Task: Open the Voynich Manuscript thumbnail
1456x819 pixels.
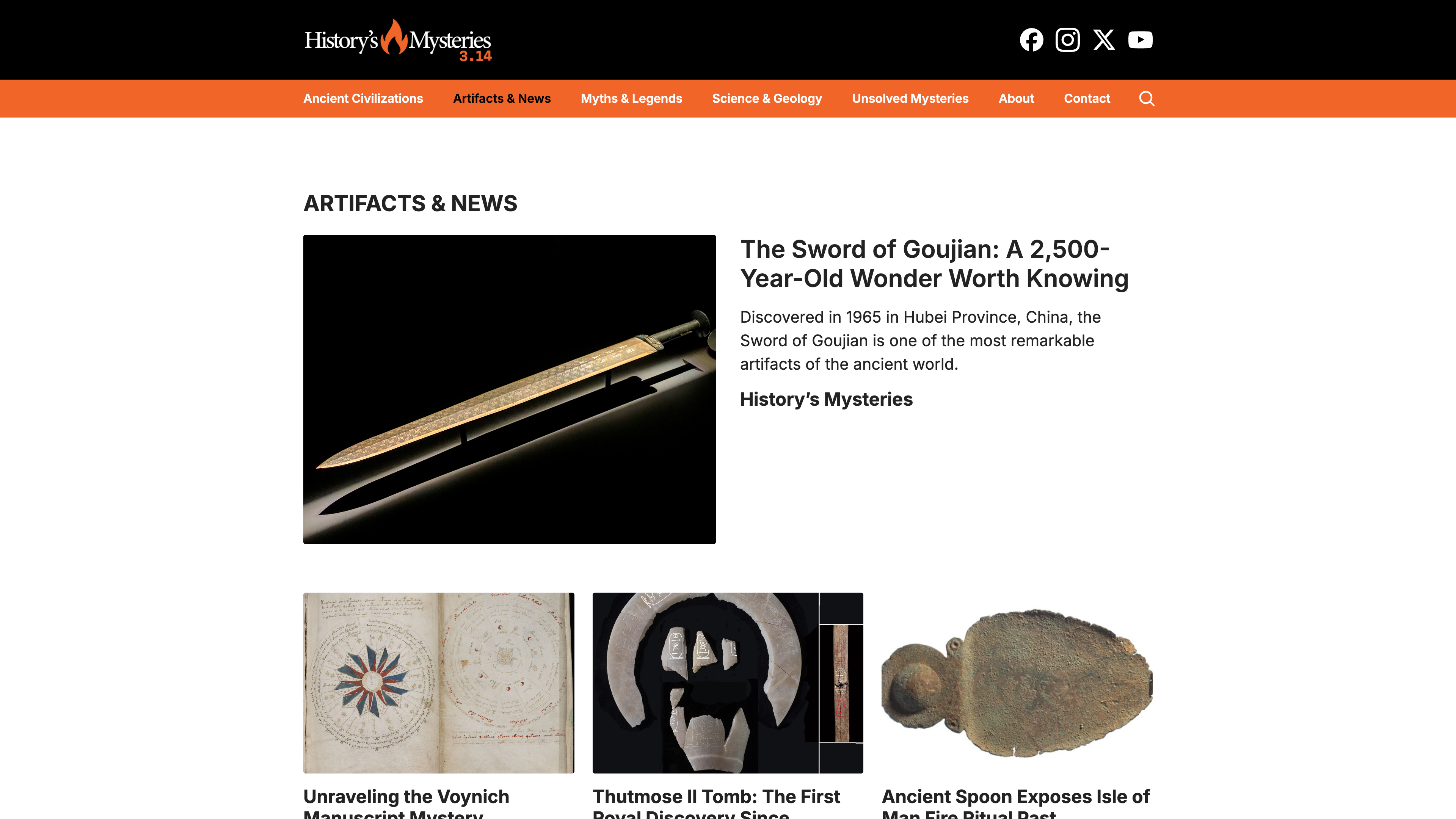Action: (439, 682)
